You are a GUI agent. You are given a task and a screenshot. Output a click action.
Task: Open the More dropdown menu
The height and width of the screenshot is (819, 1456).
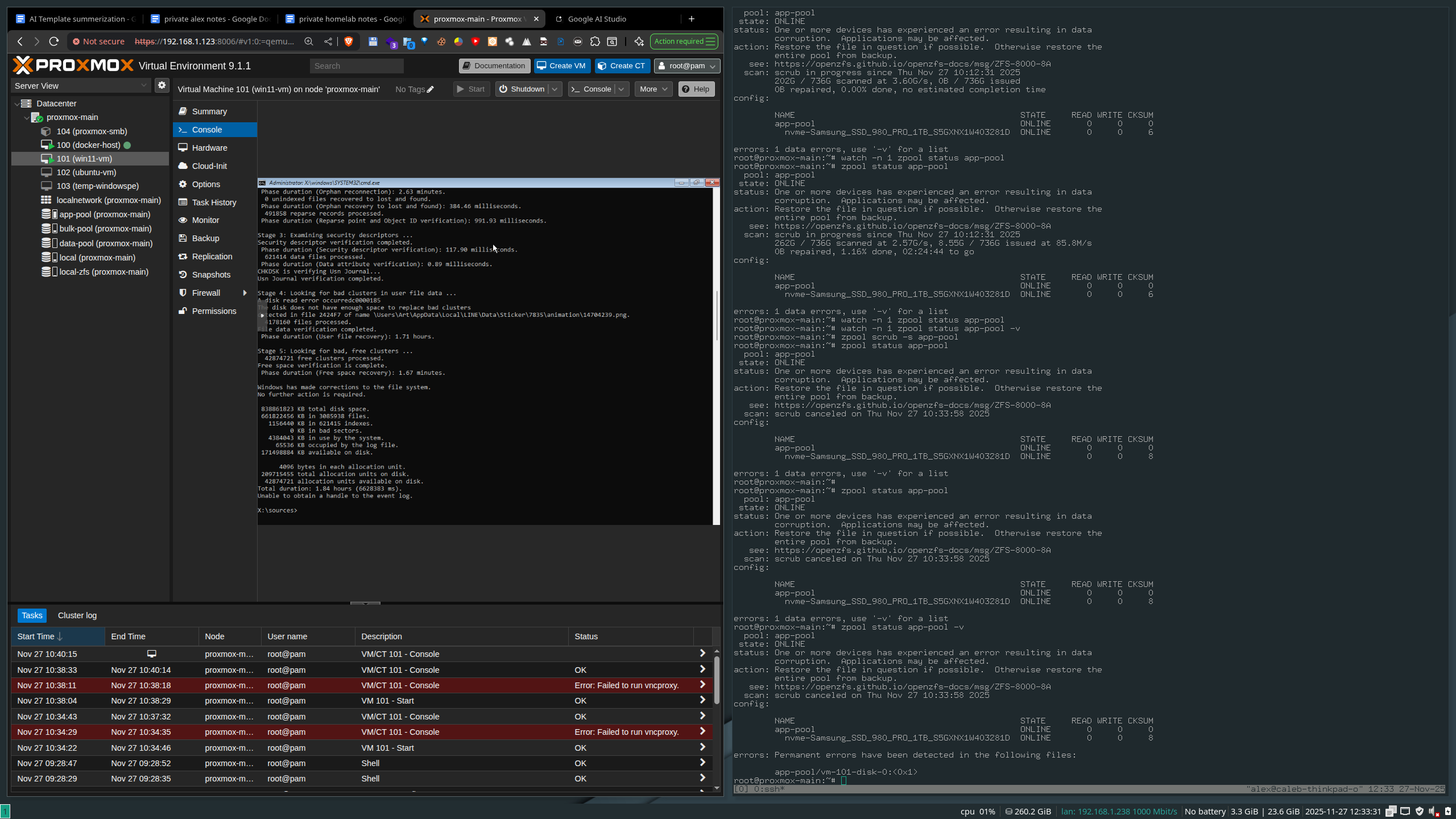[x=653, y=89]
